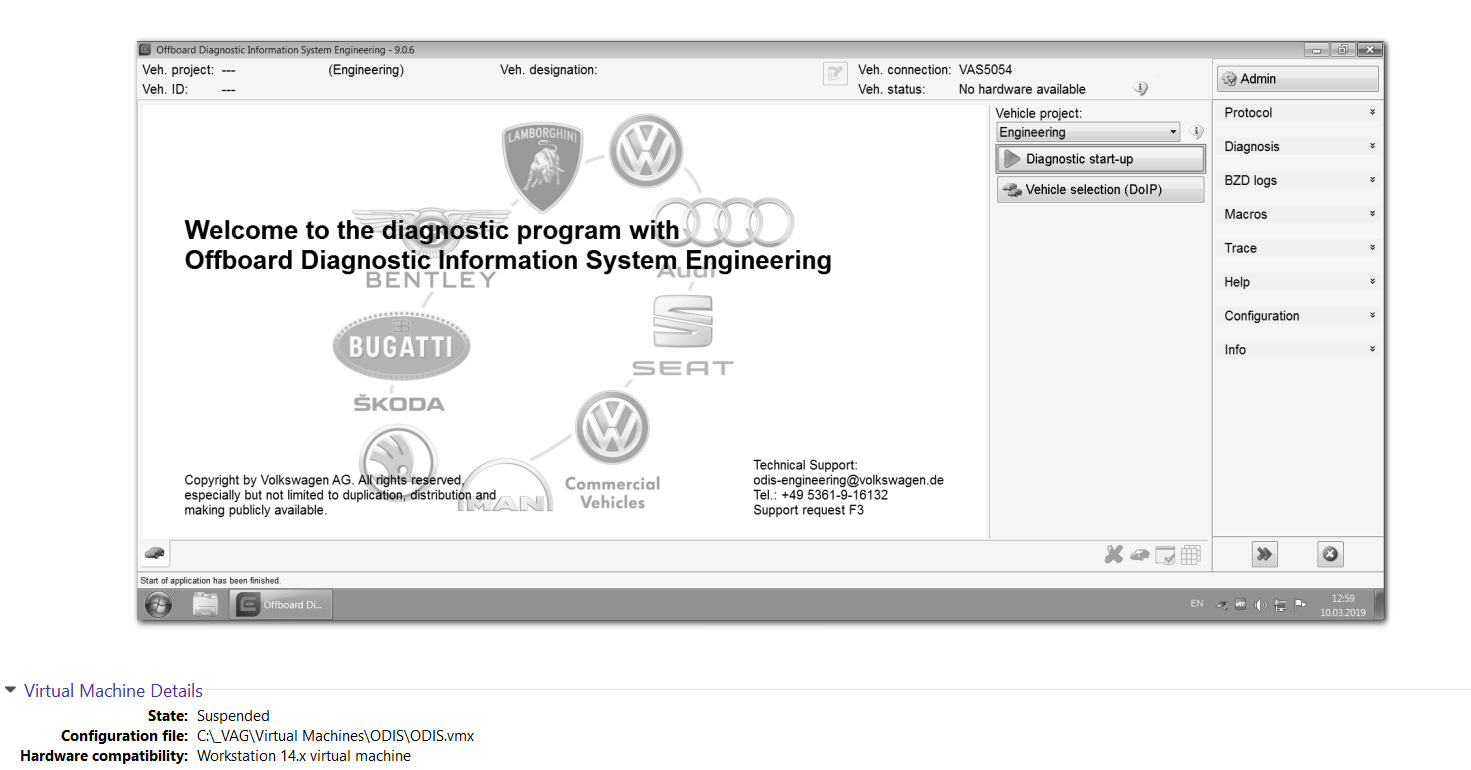This screenshot has width=1471, height=770.
Task: Expand the Configuration section chevron
Action: (x=1372, y=315)
